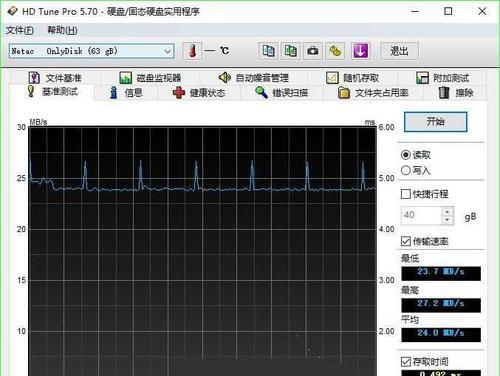This screenshot has height=376, width=500.
Task: Switch to 错误扫描 error scan tab
Action: tap(281, 93)
